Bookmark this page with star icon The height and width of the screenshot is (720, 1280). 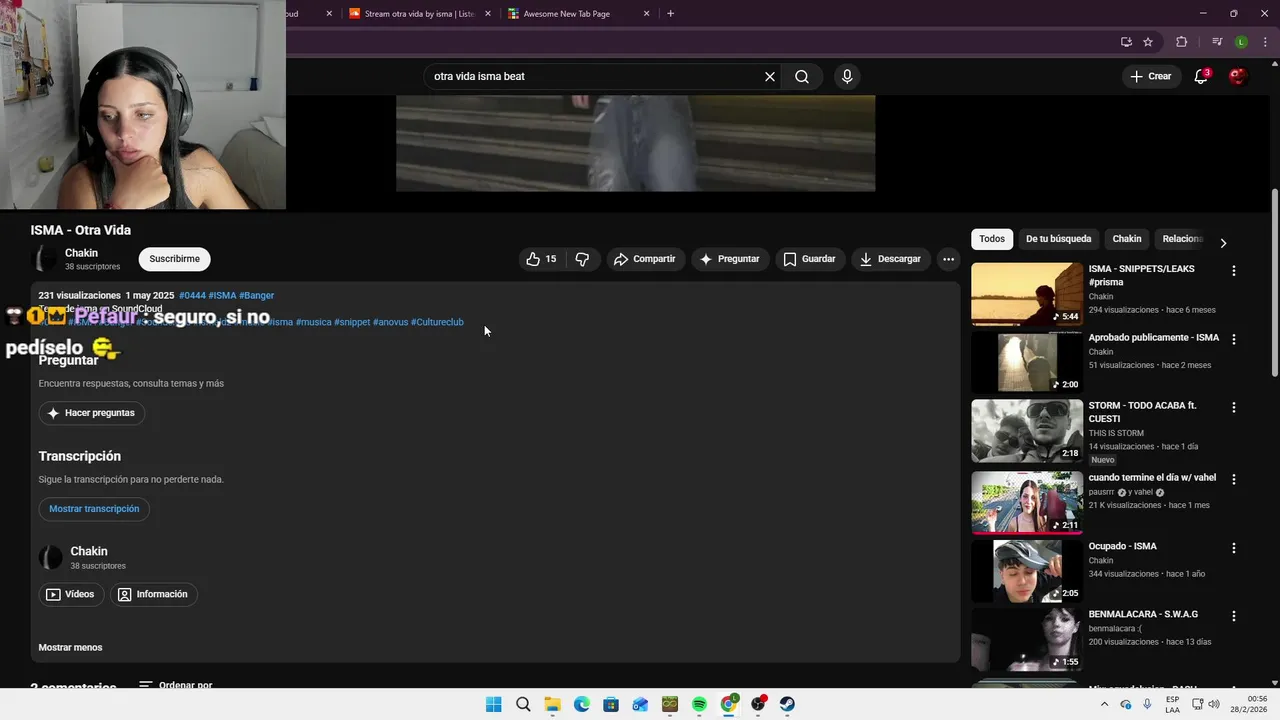pyautogui.click(x=1148, y=42)
